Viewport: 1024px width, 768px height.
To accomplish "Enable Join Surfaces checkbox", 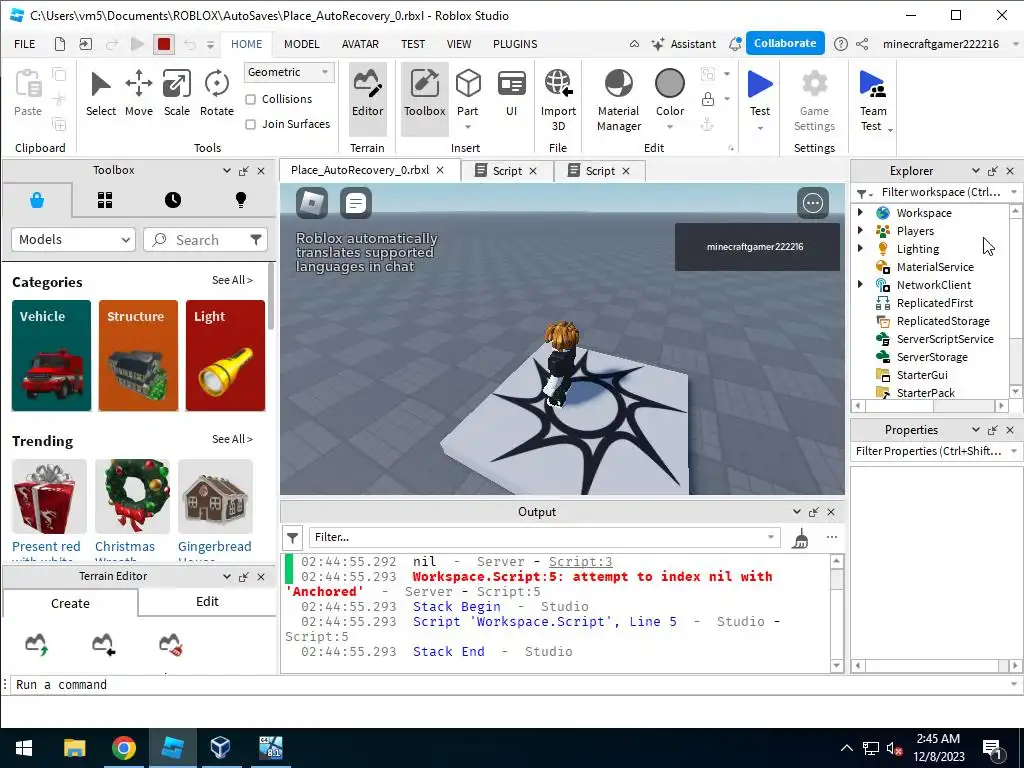I will pyautogui.click(x=250, y=124).
